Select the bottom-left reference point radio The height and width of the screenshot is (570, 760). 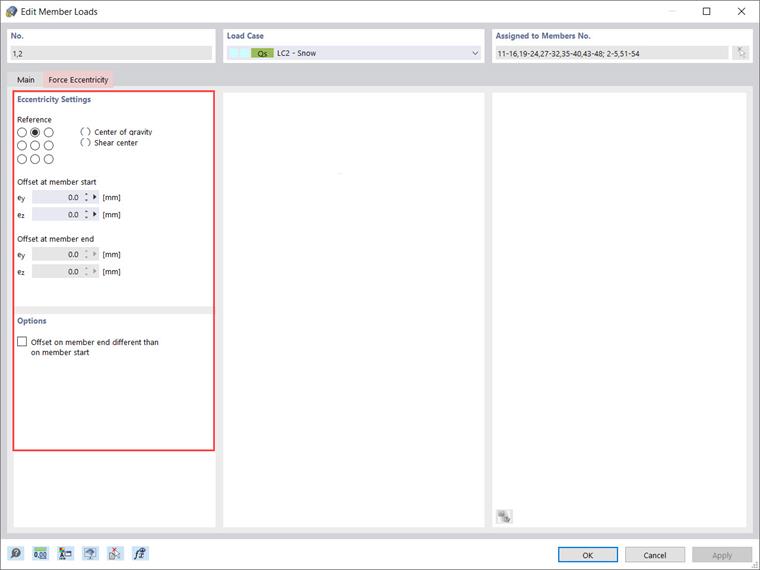tap(22, 159)
